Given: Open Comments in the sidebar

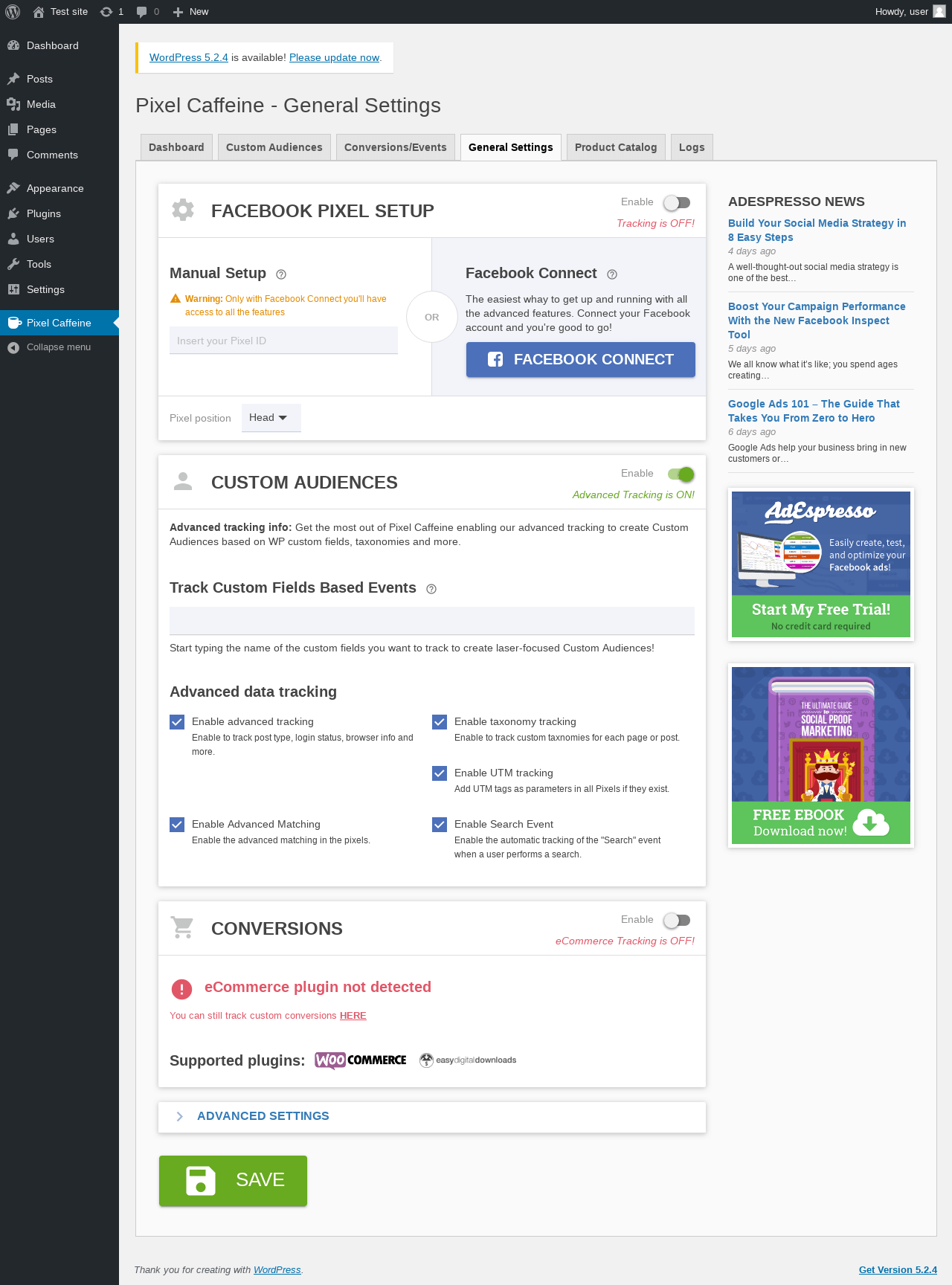Looking at the screenshot, I should (x=59, y=155).
